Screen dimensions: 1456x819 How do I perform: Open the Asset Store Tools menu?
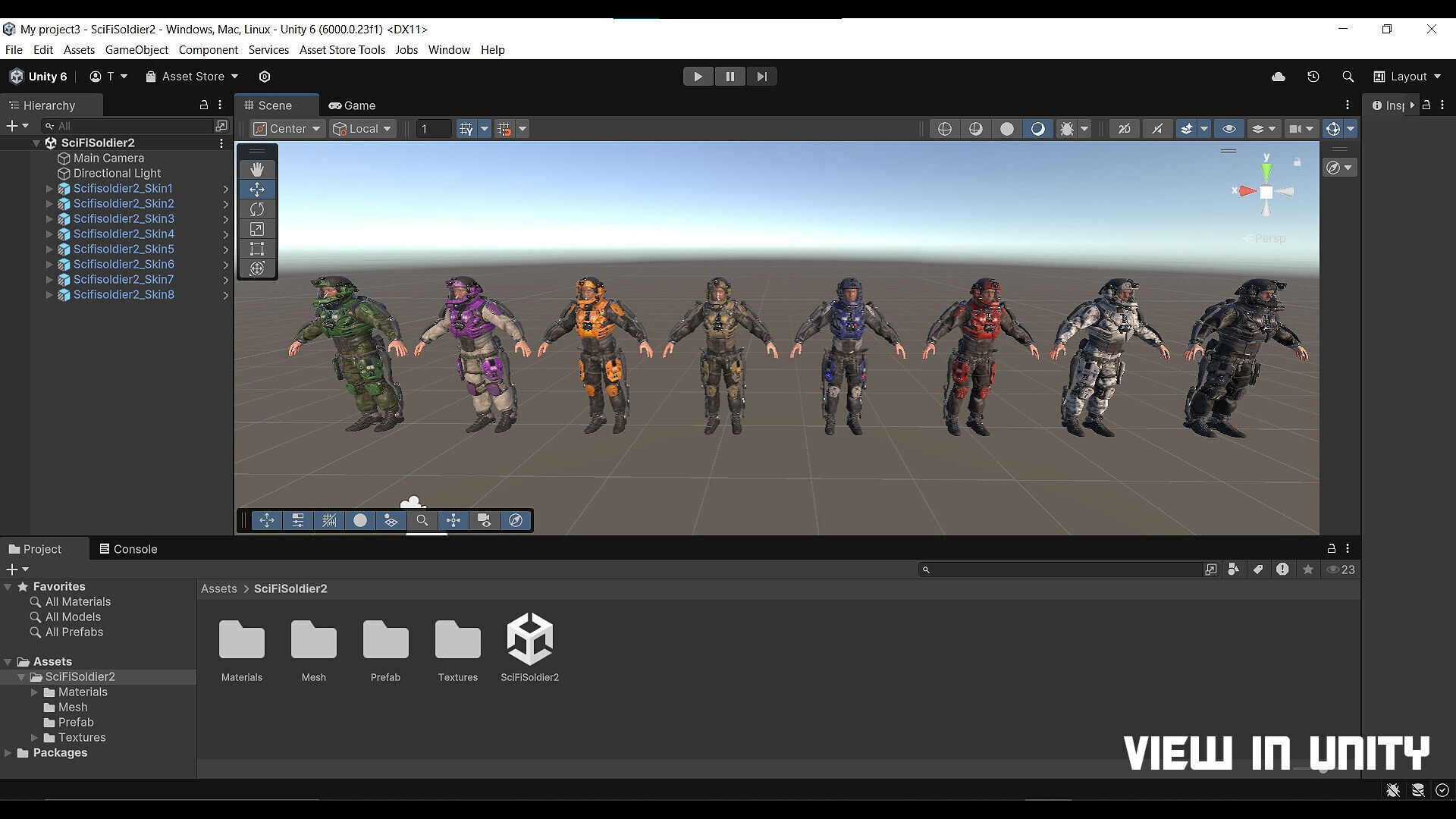[342, 50]
